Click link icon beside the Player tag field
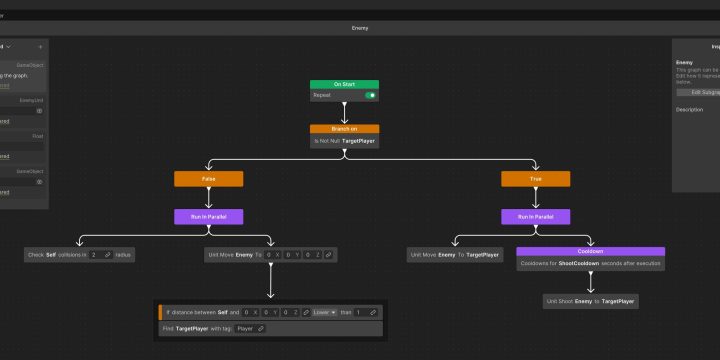The height and width of the screenshot is (360, 720). tap(260, 329)
